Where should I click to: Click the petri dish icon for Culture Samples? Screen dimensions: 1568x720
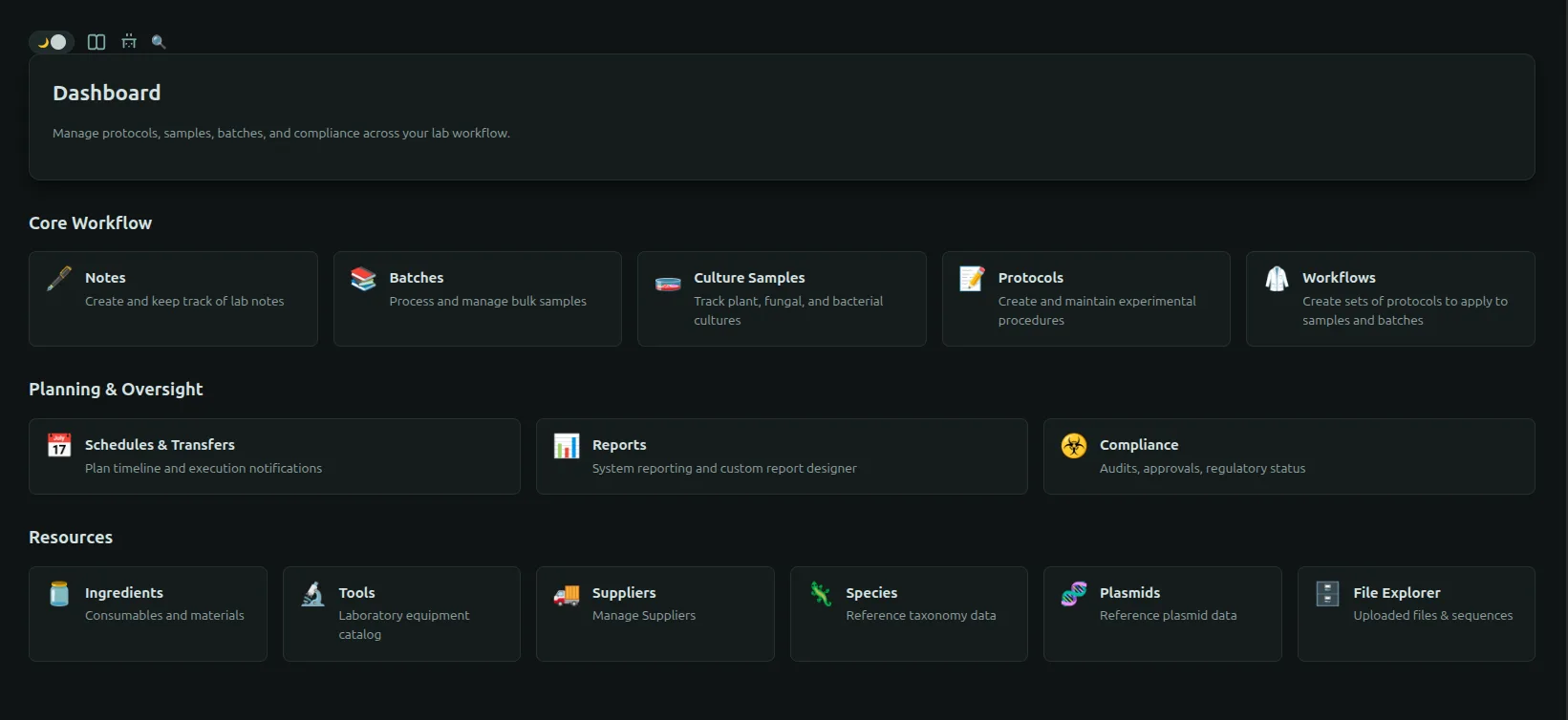click(668, 284)
